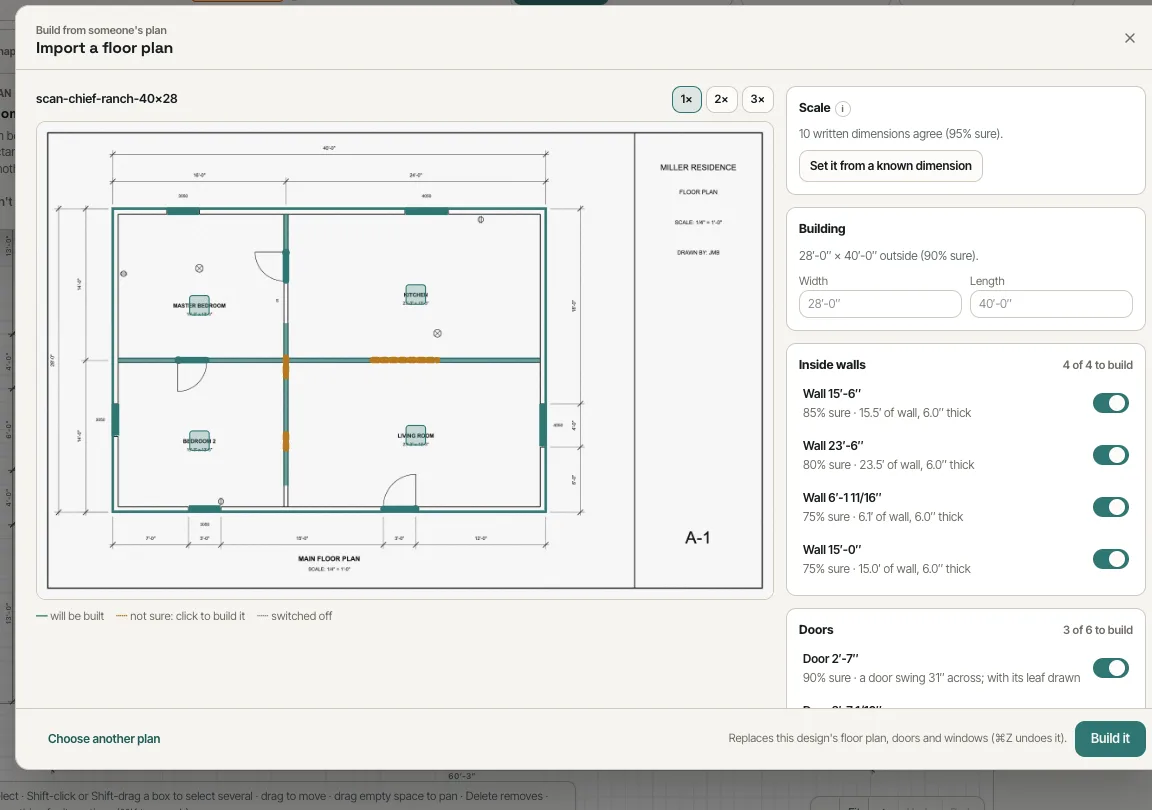Select the top window above Master Bedroom
Viewport: 1152px width, 810px height.
pyautogui.click(x=183, y=211)
